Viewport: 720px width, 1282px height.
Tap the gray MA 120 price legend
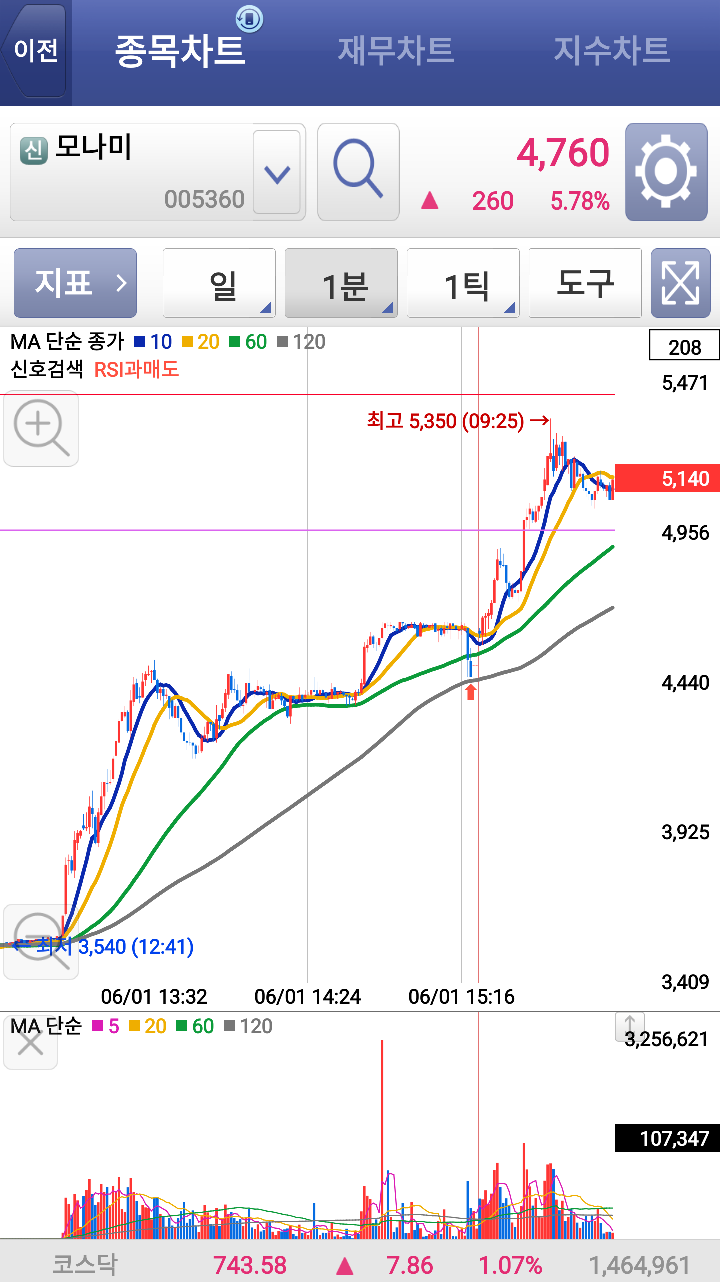click(302, 342)
